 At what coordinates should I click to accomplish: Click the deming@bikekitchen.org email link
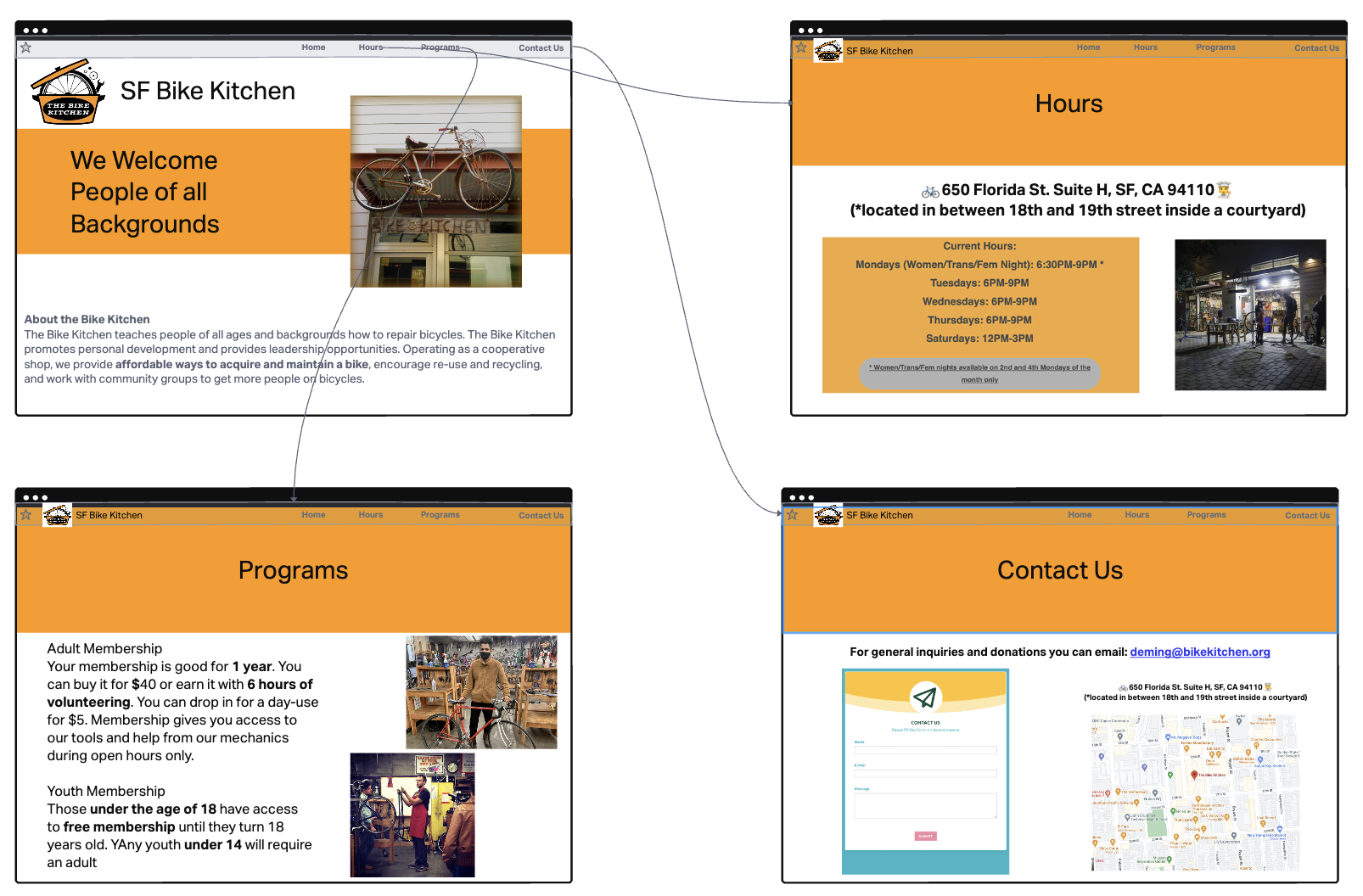[x=1199, y=652]
